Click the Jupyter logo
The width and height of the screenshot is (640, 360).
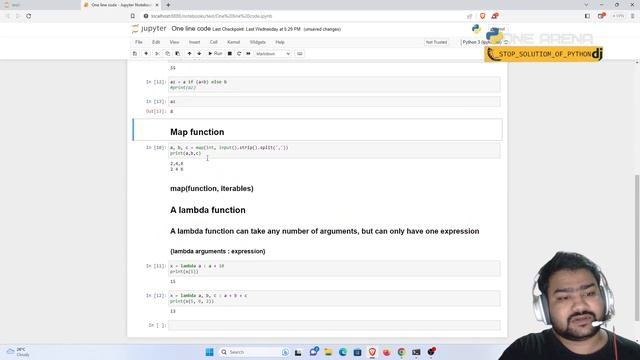coord(149,29)
